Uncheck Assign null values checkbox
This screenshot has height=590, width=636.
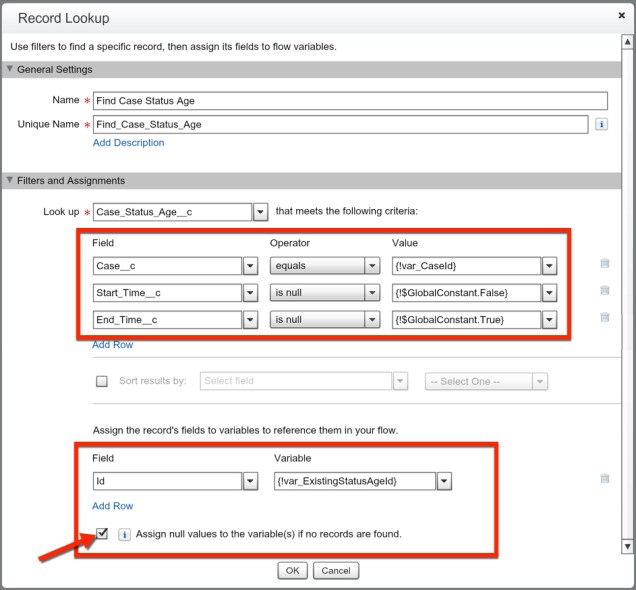[x=102, y=533]
